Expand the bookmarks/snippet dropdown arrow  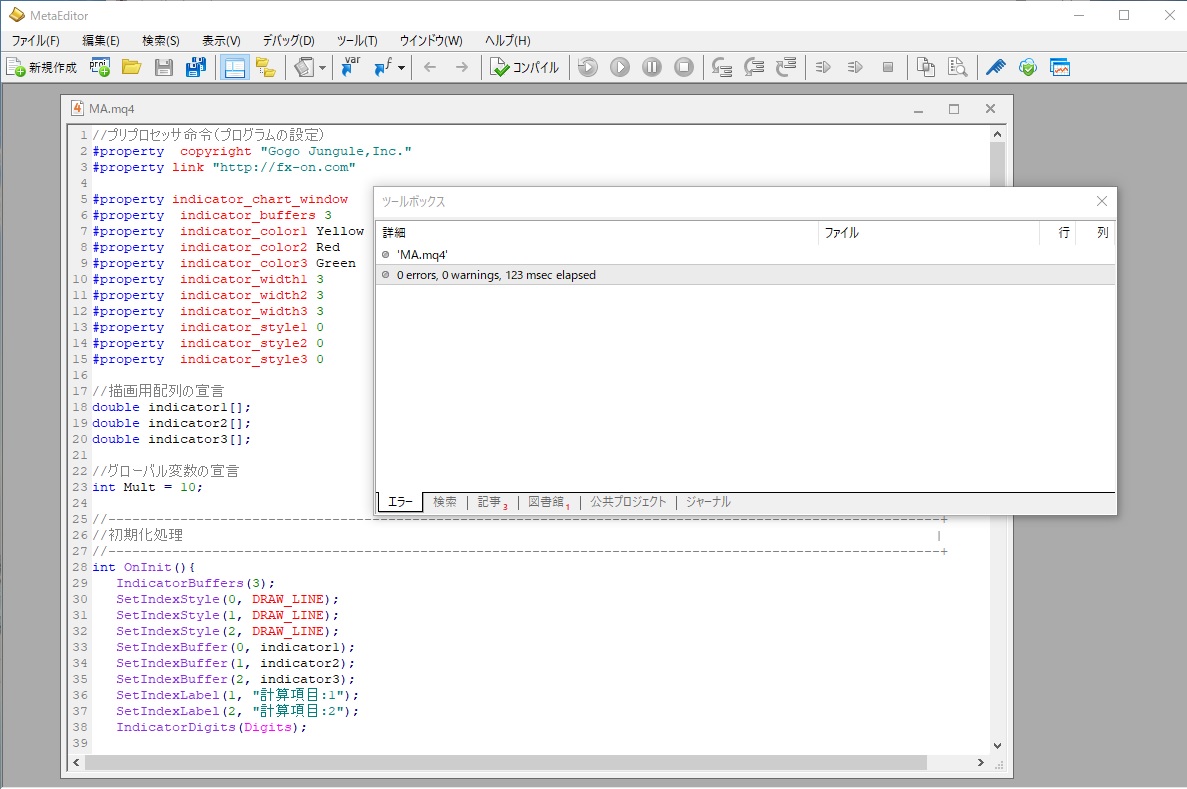322,67
